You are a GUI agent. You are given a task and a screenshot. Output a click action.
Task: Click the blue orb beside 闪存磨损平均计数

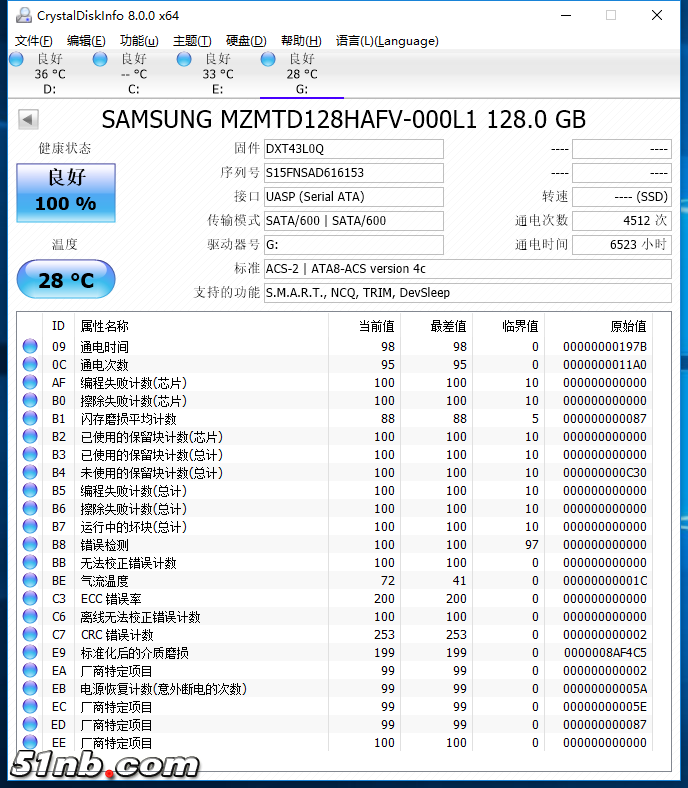pos(30,419)
